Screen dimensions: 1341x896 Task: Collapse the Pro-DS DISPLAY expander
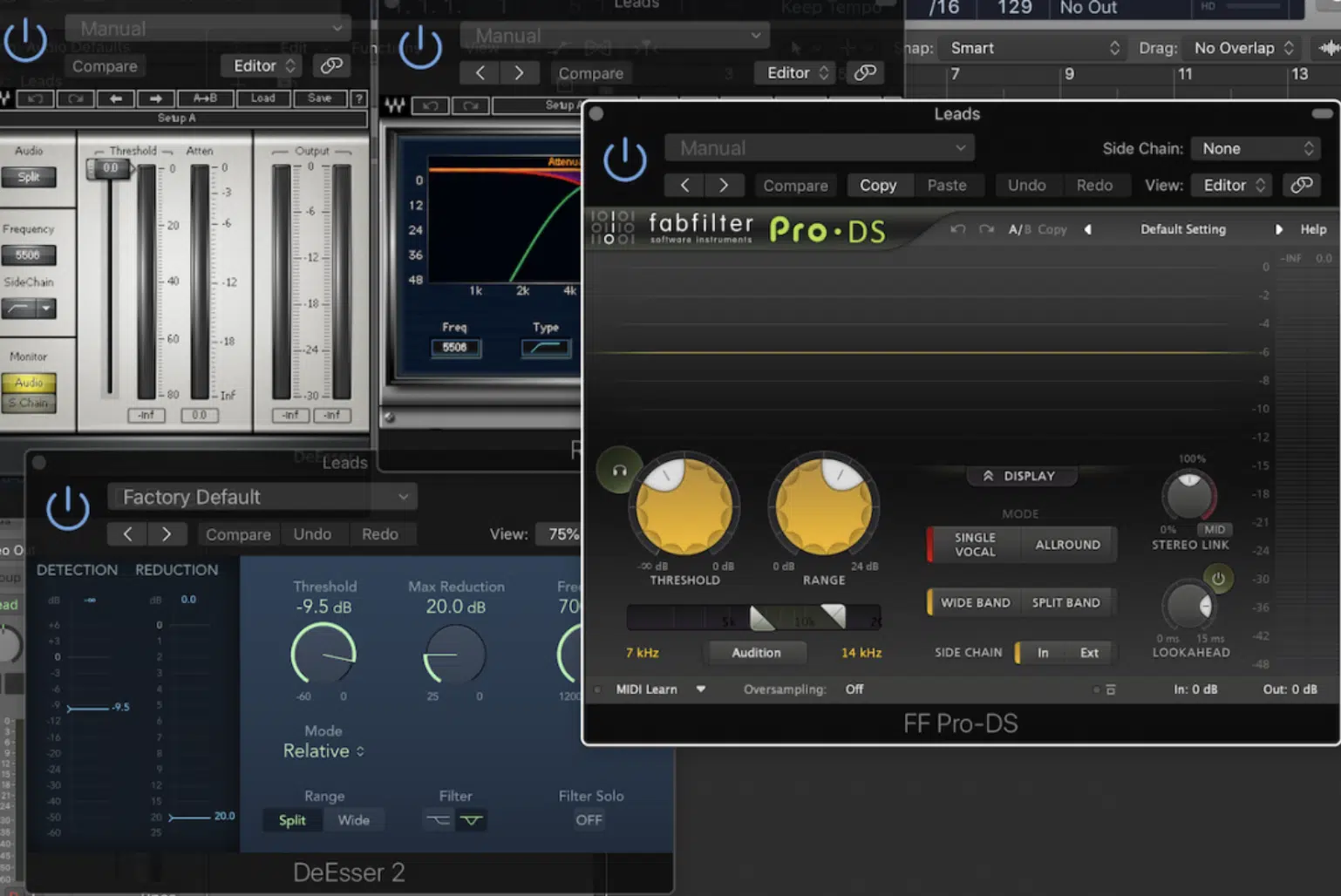(1021, 476)
